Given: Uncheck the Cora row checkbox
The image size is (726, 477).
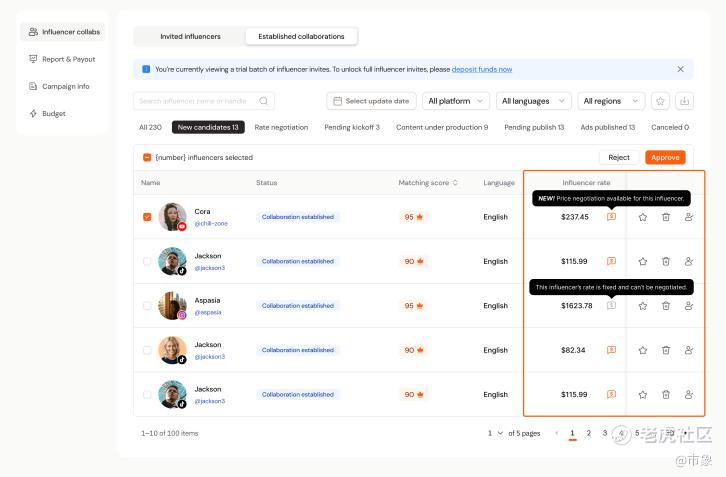Looking at the screenshot, I should (x=147, y=217).
